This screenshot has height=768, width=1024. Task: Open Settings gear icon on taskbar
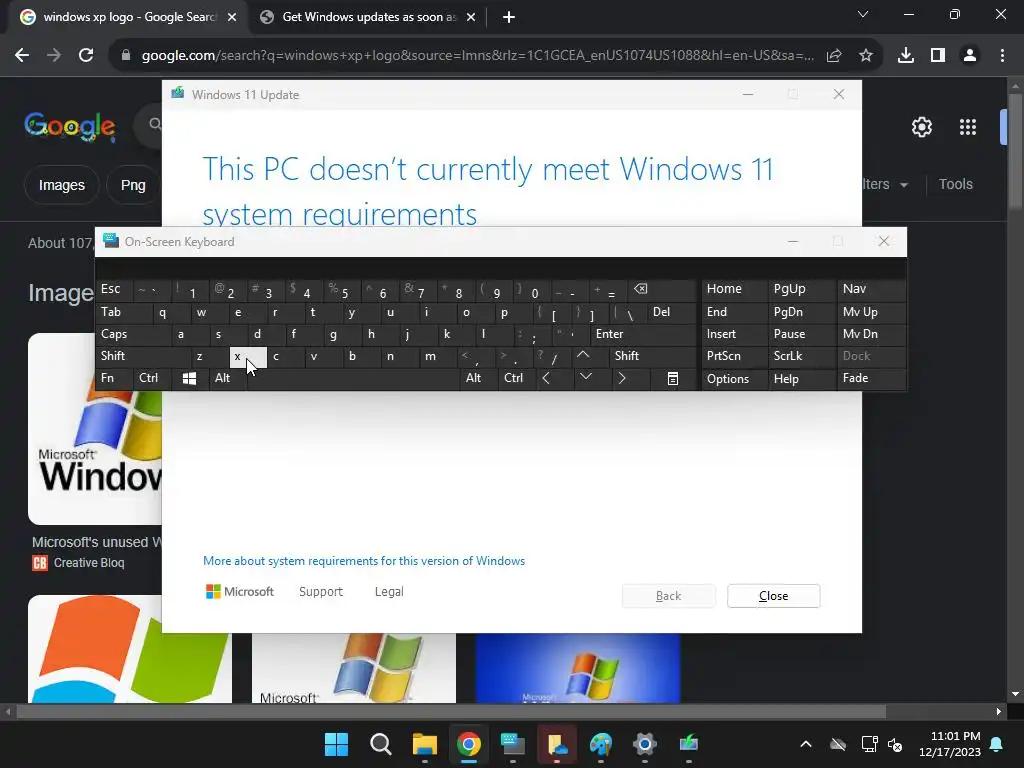pos(645,744)
